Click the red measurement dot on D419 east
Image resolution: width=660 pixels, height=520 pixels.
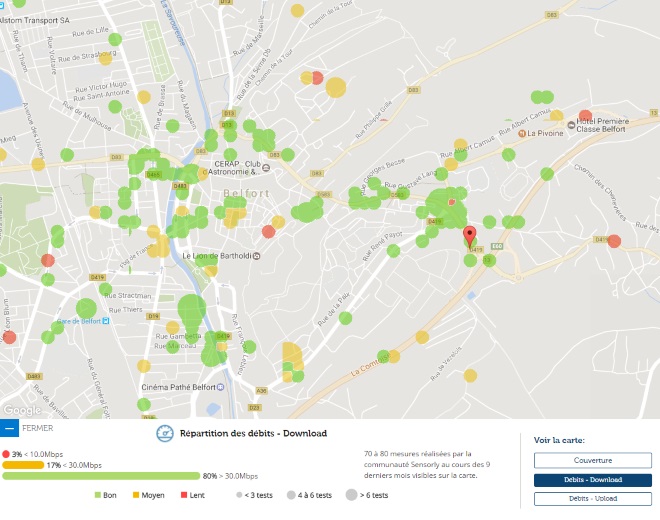[x=614, y=241]
